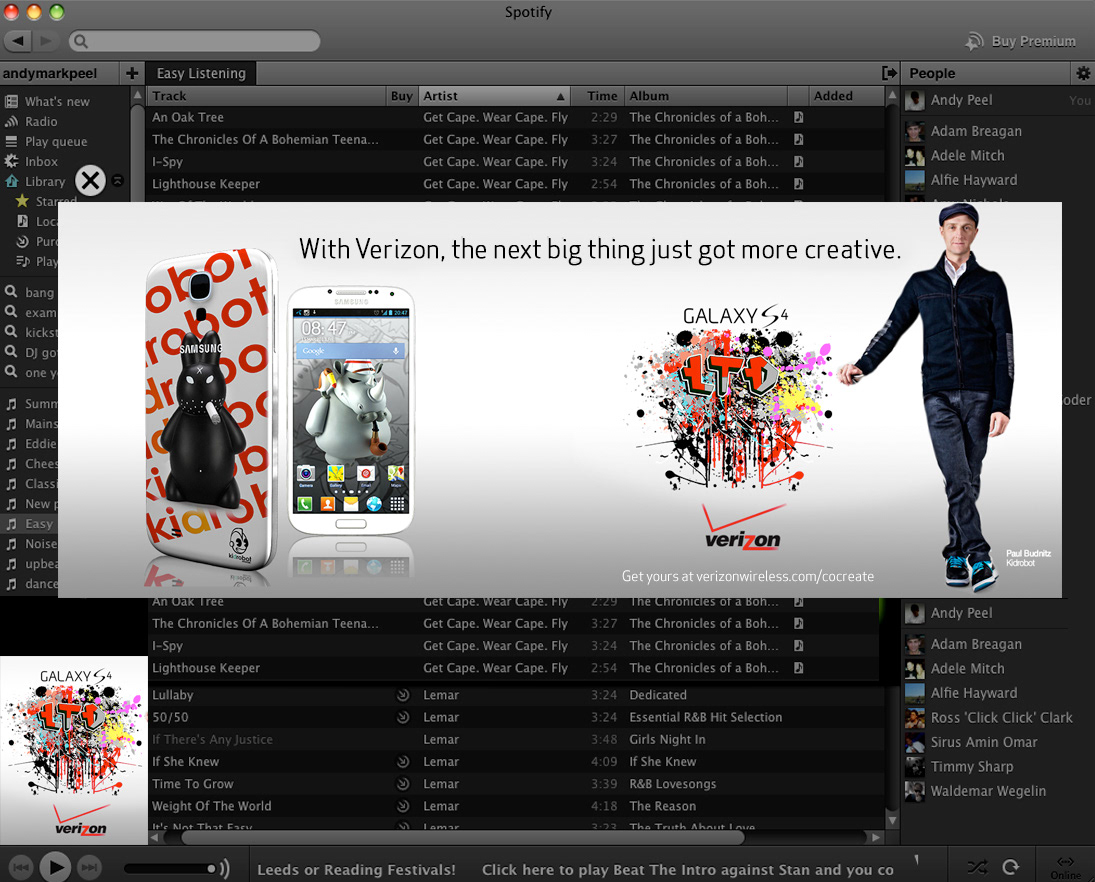Open People panel settings gear
Image resolution: width=1095 pixels, height=882 pixels.
click(x=1082, y=73)
